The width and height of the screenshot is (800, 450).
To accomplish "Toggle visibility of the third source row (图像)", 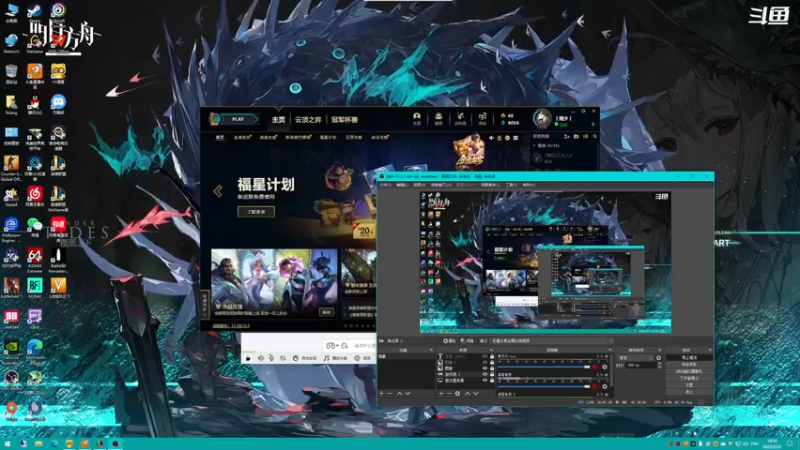I will point(485,368).
